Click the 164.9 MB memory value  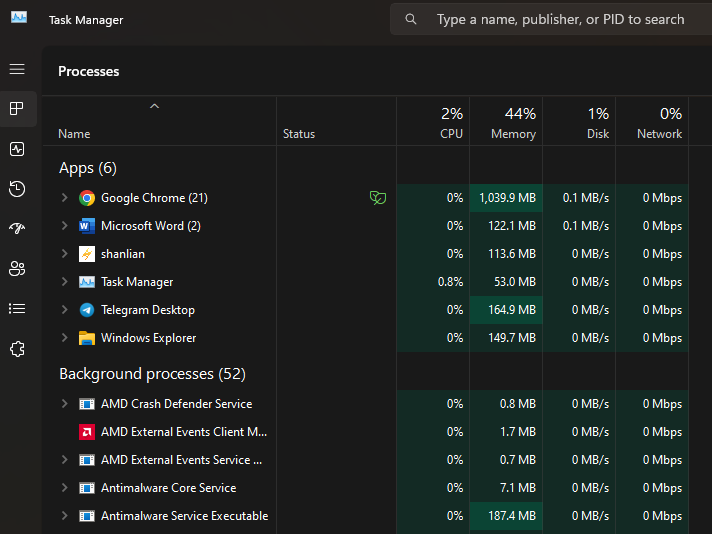(512, 310)
